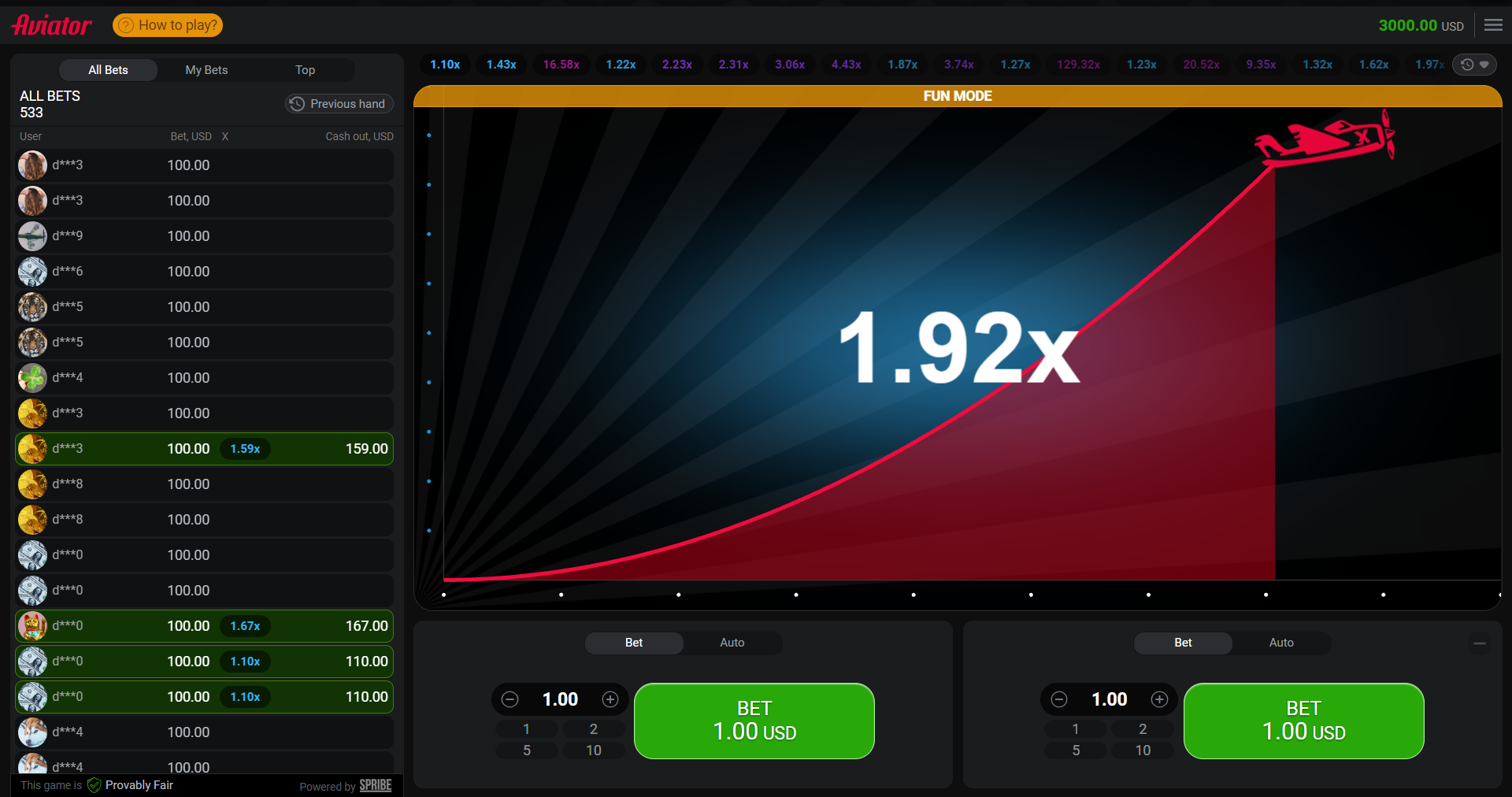The image size is (1512, 797).
Task: Open the 129.32x round result
Action: (1078, 65)
